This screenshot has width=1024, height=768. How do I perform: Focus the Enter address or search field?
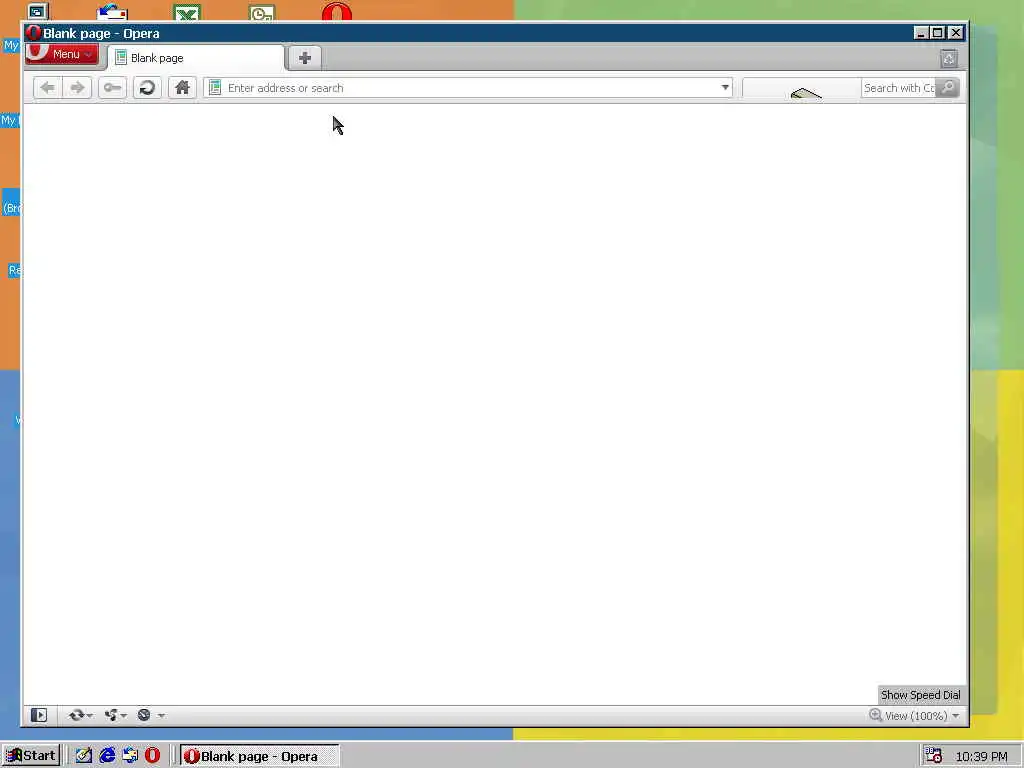(468, 88)
